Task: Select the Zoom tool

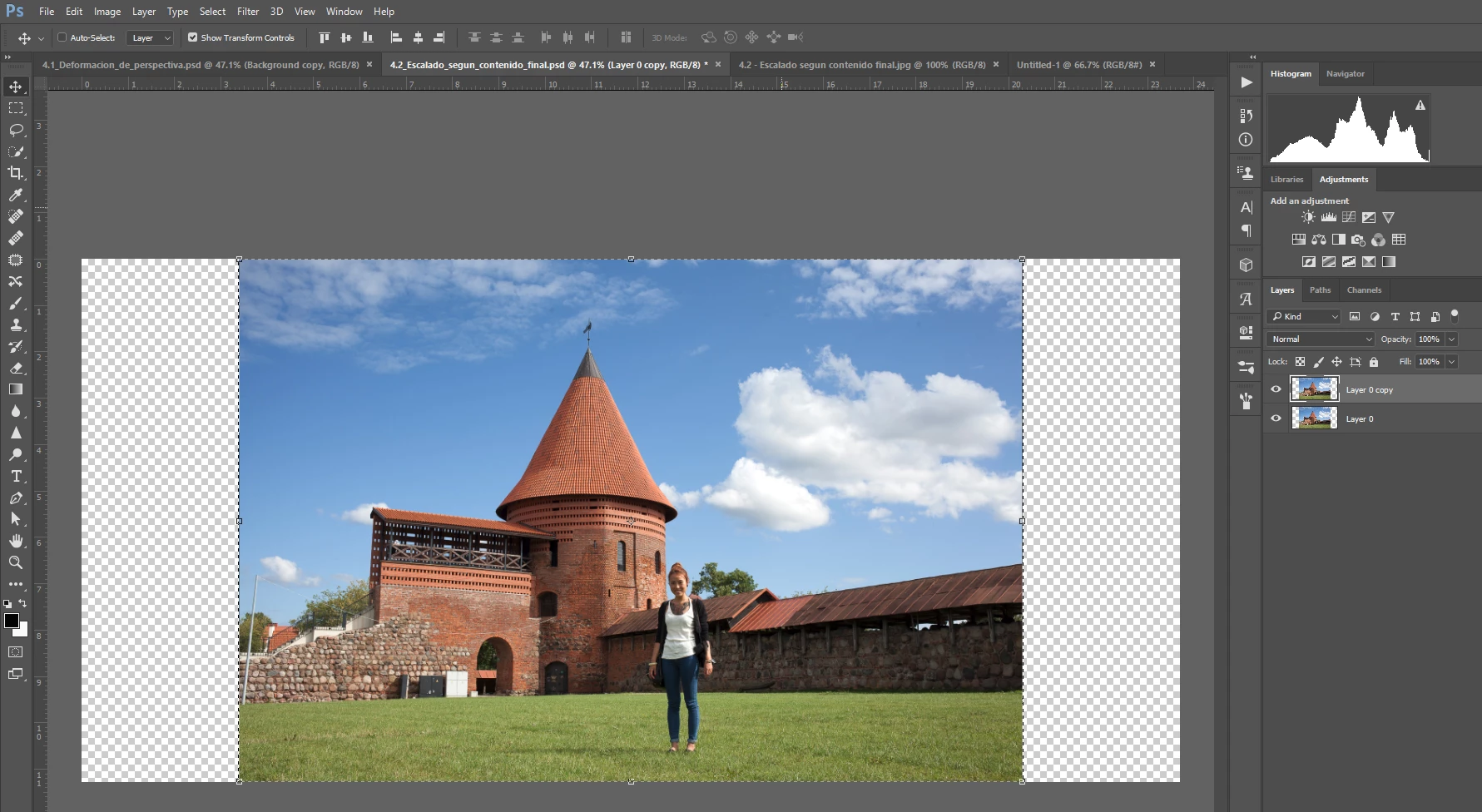Action: coord(16,562)
